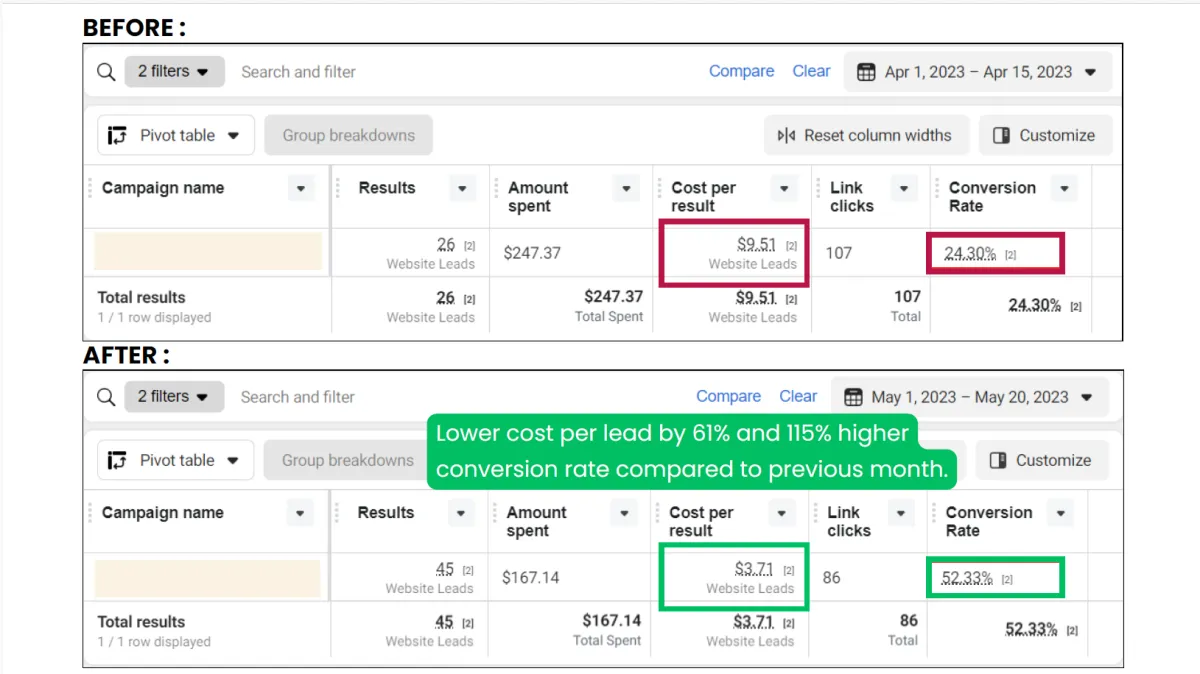Image resolution: width=1200 pixels, height=674 pixels.
Task: Click Compare link in BEFORE panel
Action: (x=741, y=71)
